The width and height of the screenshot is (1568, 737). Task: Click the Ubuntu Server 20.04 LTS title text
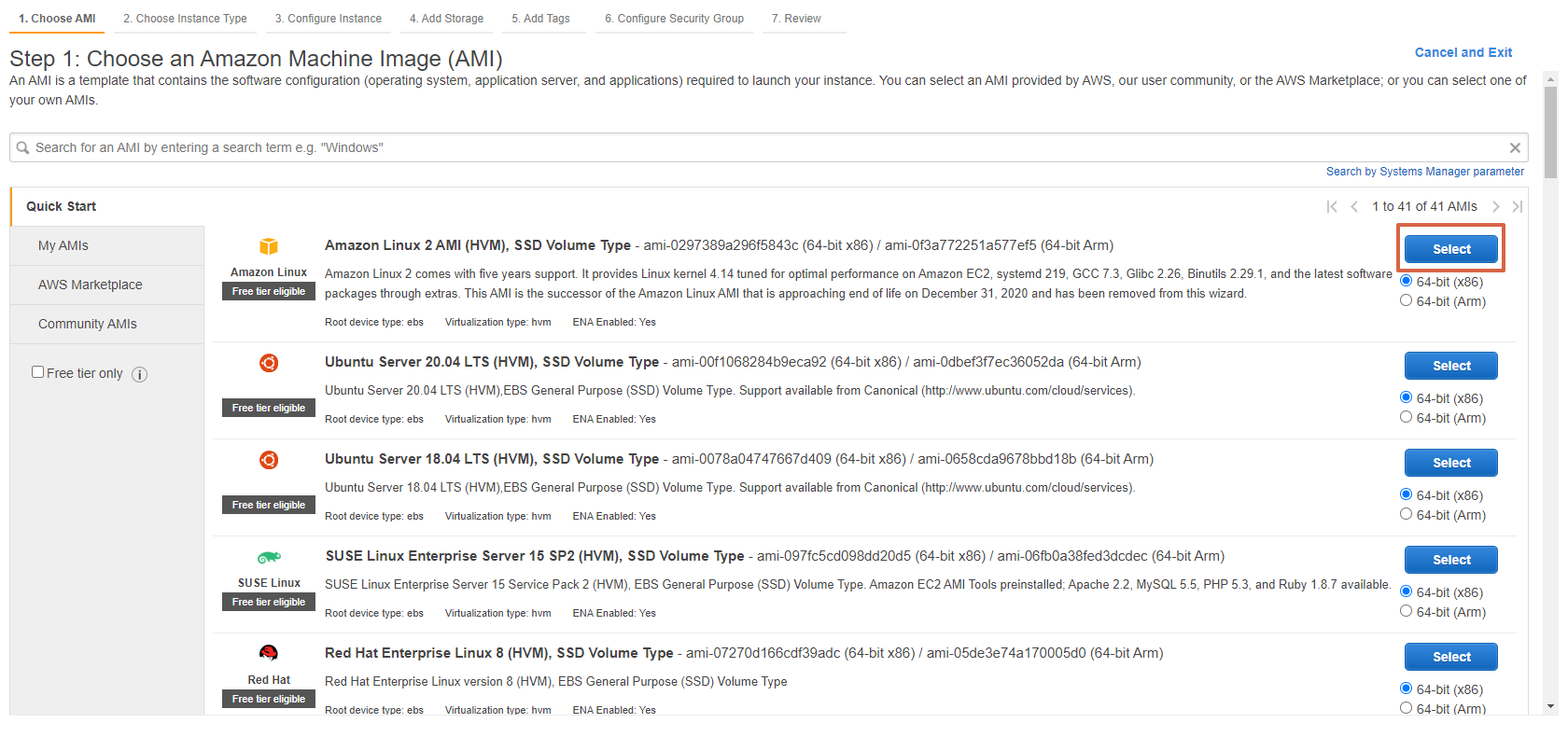point(492,362)
